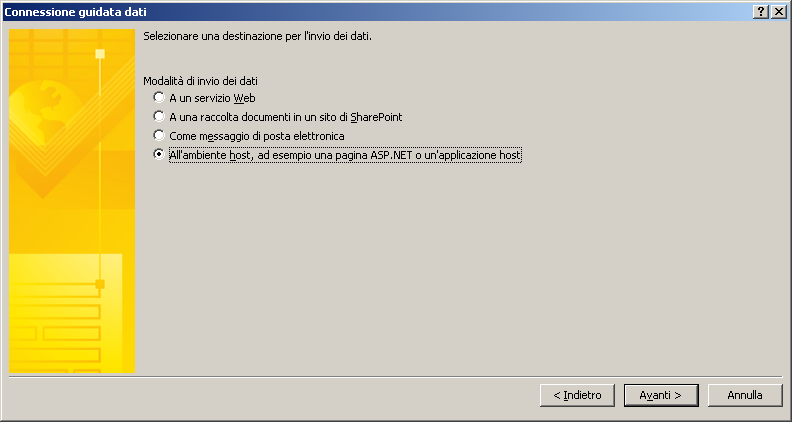792x422 pixels.
Task: Click the globe graphic in the yellow banner
Action: 44,107
